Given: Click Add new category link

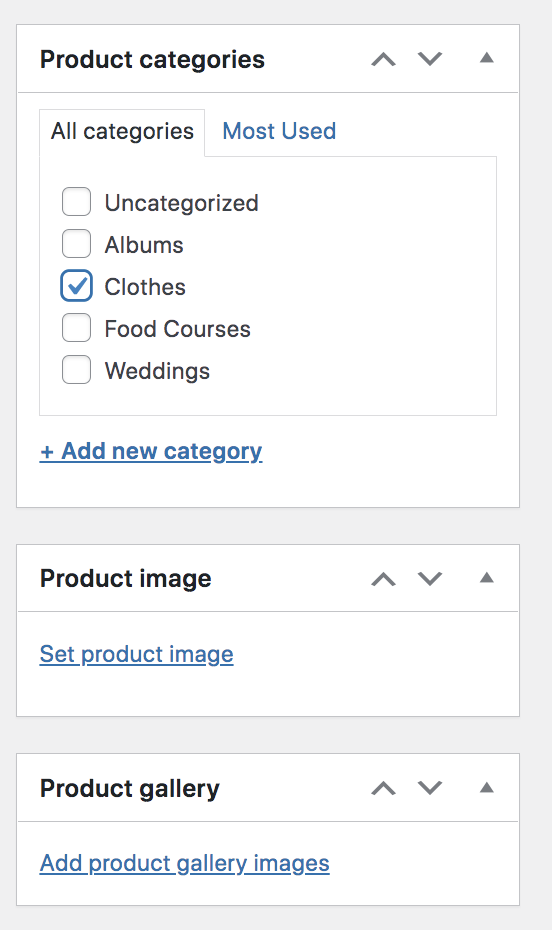Looking at the screenshot, I should coord(151,451).
